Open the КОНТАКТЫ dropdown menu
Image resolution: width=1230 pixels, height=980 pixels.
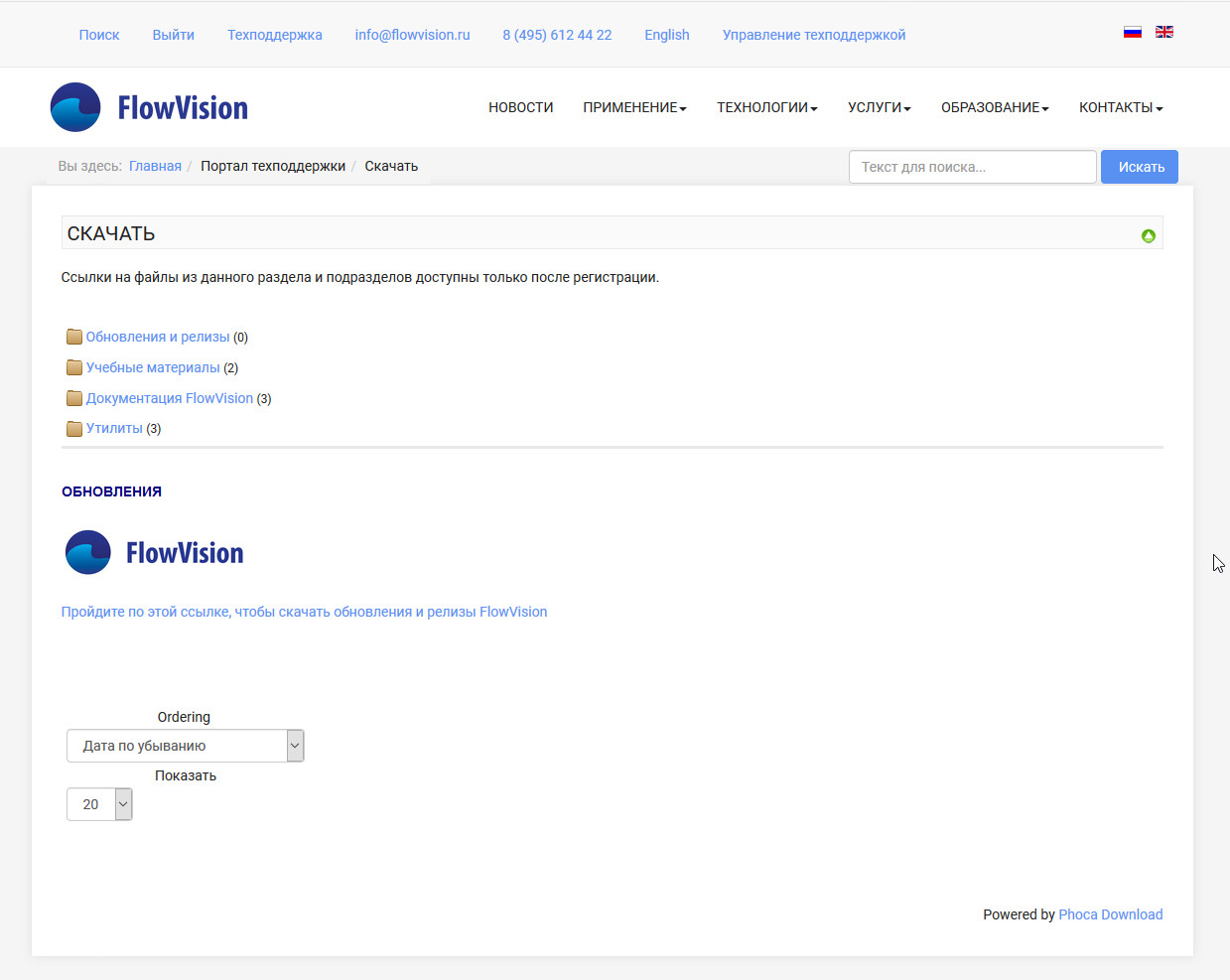1121,107
